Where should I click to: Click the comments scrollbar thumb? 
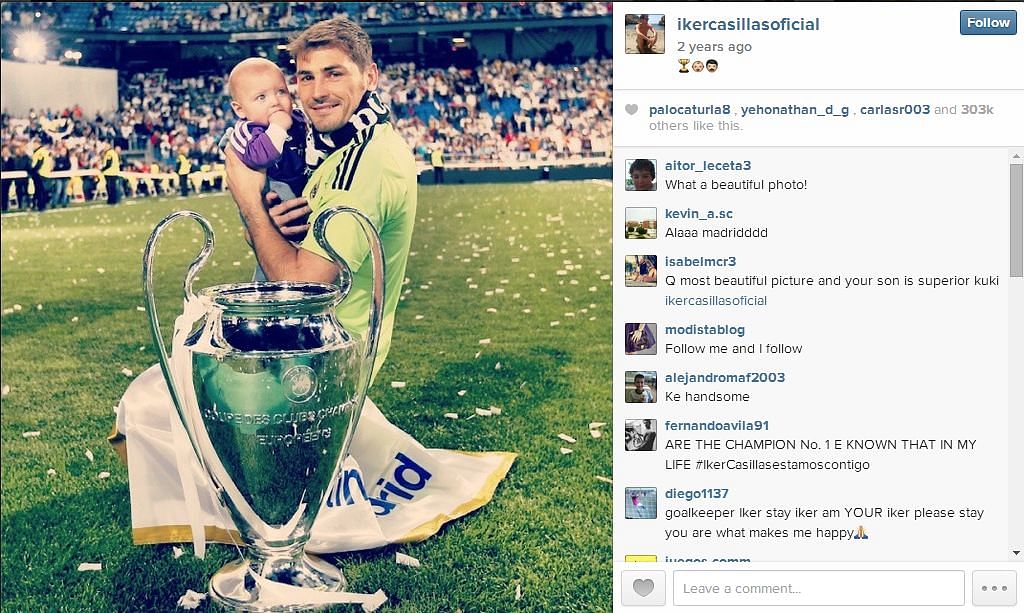(x=1016, y=220)
